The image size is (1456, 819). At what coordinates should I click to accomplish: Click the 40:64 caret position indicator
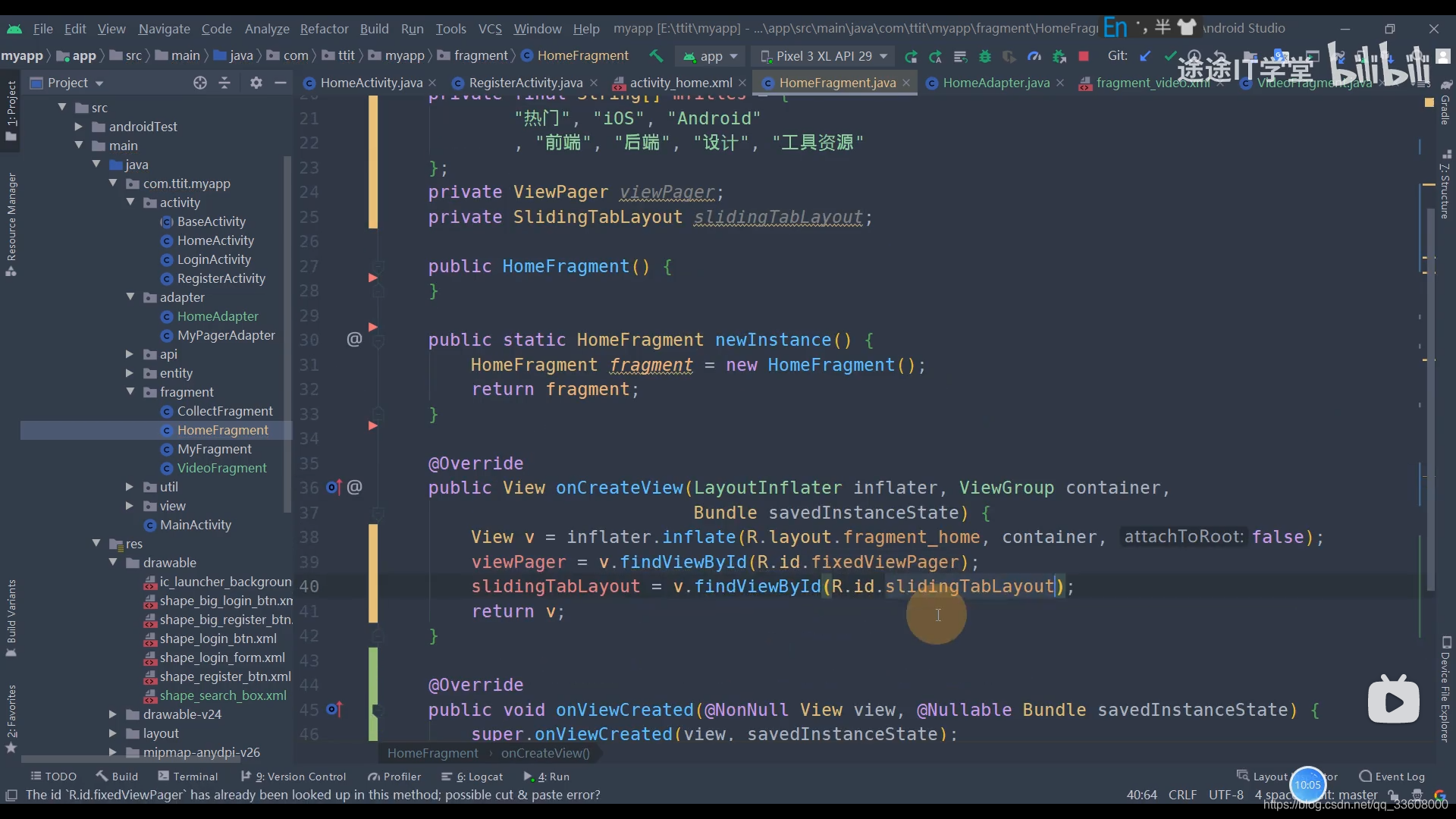[x=1141, y=795]
